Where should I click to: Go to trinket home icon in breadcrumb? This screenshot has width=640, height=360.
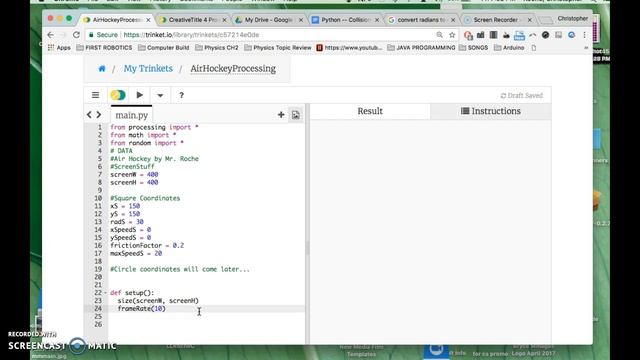(x=102, y=69)
